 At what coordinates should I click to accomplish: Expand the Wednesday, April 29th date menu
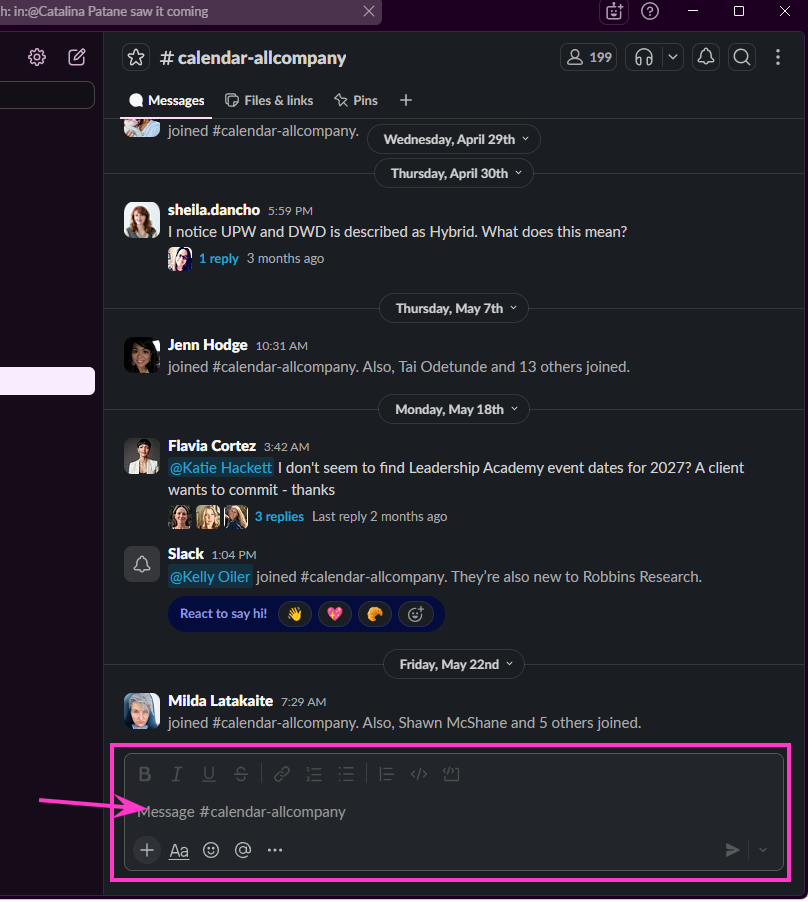pyautogui.click(x=454, y=139)
